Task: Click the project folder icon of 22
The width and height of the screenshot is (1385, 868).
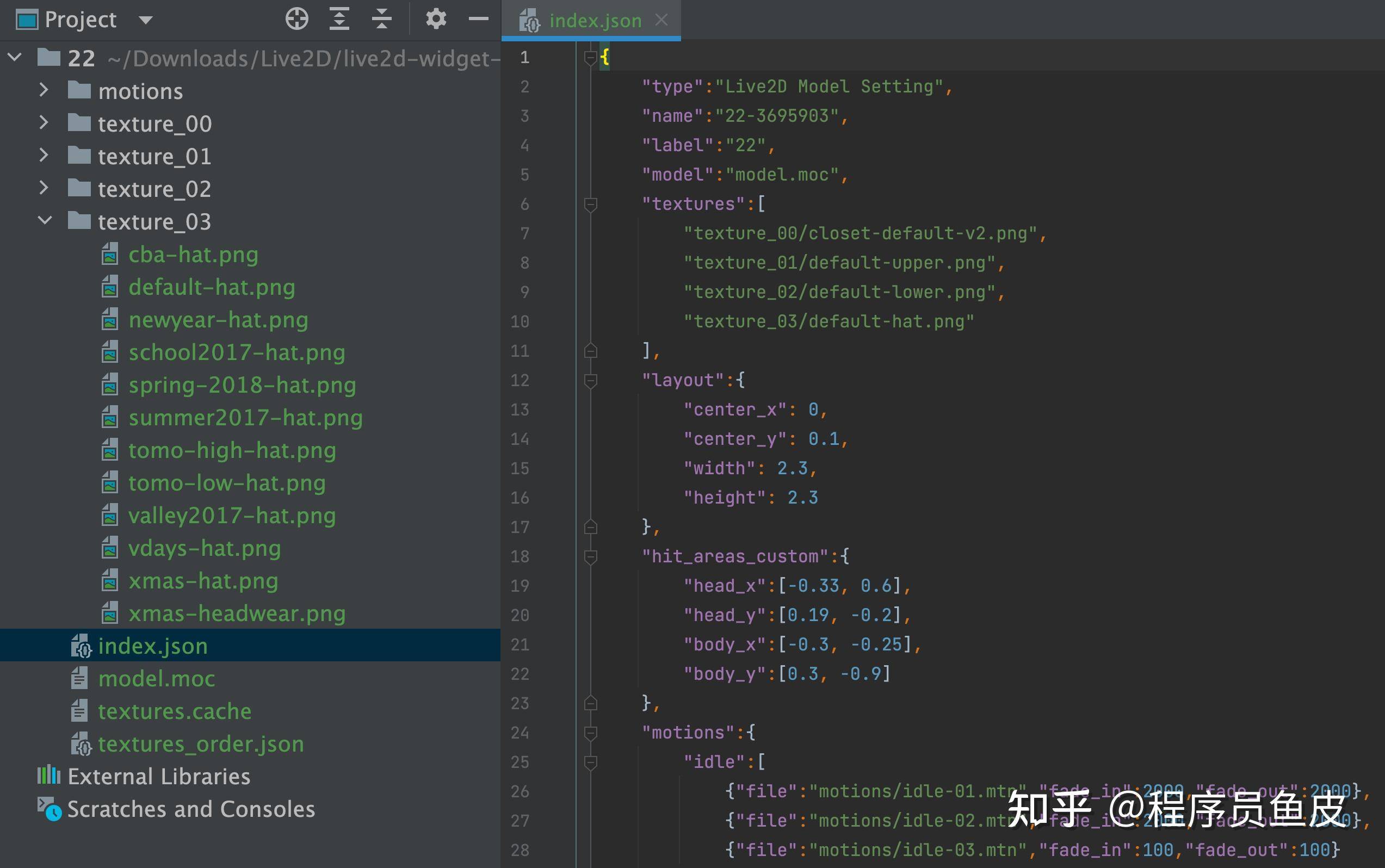Action: [49, 58]
